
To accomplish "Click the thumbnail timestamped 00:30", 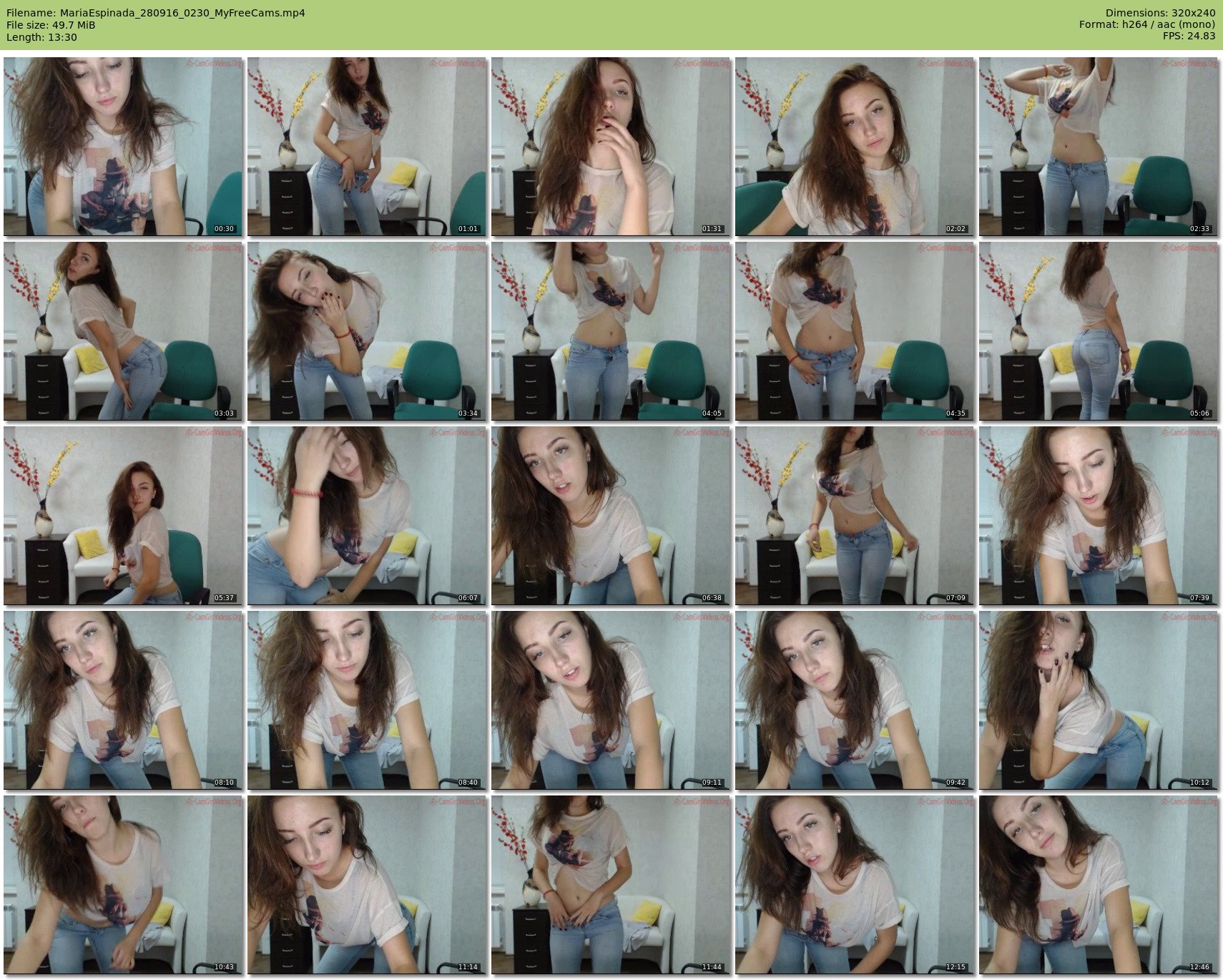I will click(123, 147).
